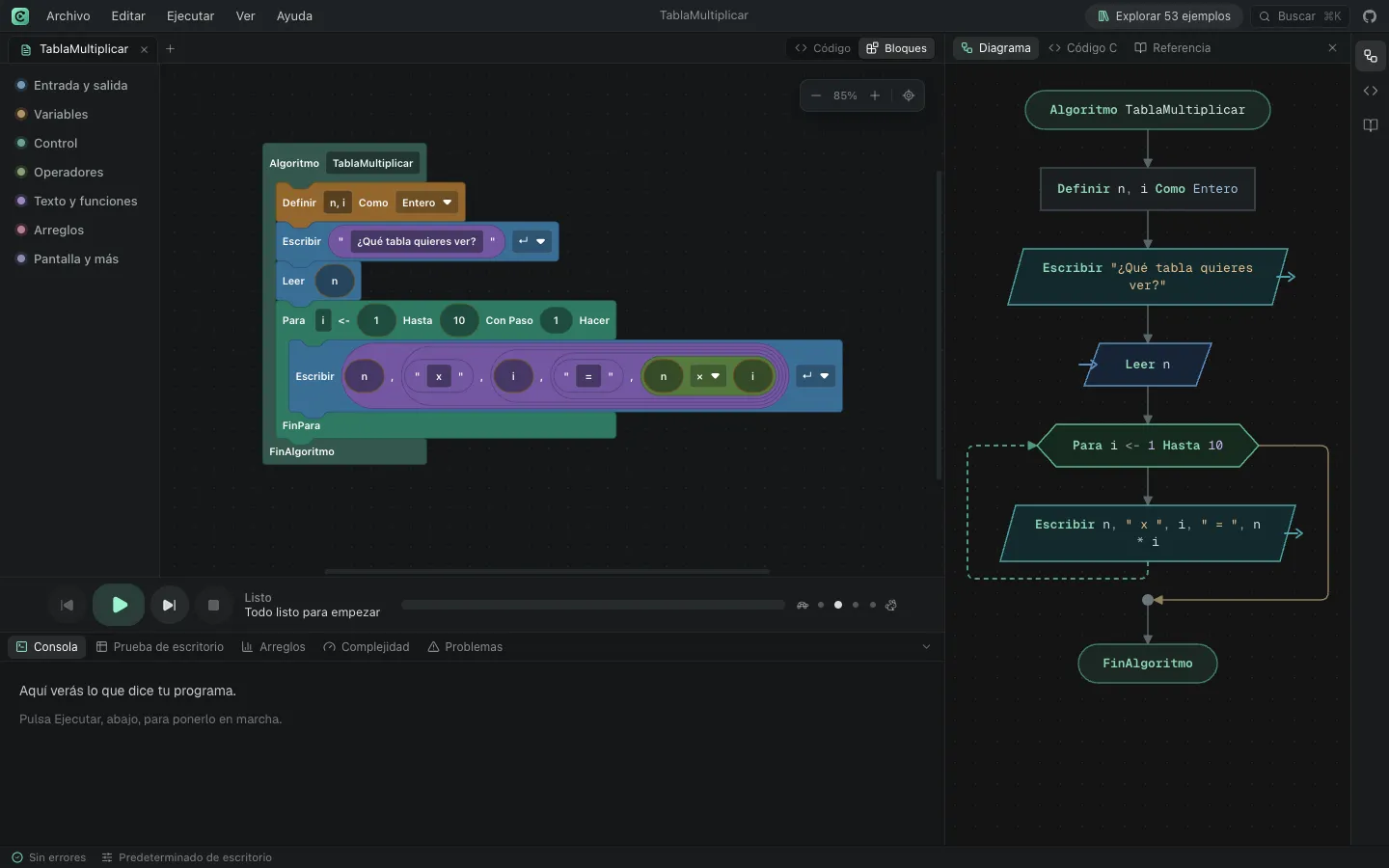
Task: Open the Ejecutar menu
Action: [x=191, y=16]
